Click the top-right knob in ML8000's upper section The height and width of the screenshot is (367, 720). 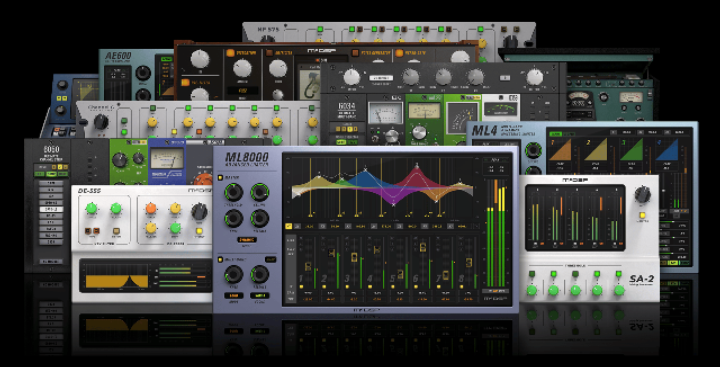(259, 192)
